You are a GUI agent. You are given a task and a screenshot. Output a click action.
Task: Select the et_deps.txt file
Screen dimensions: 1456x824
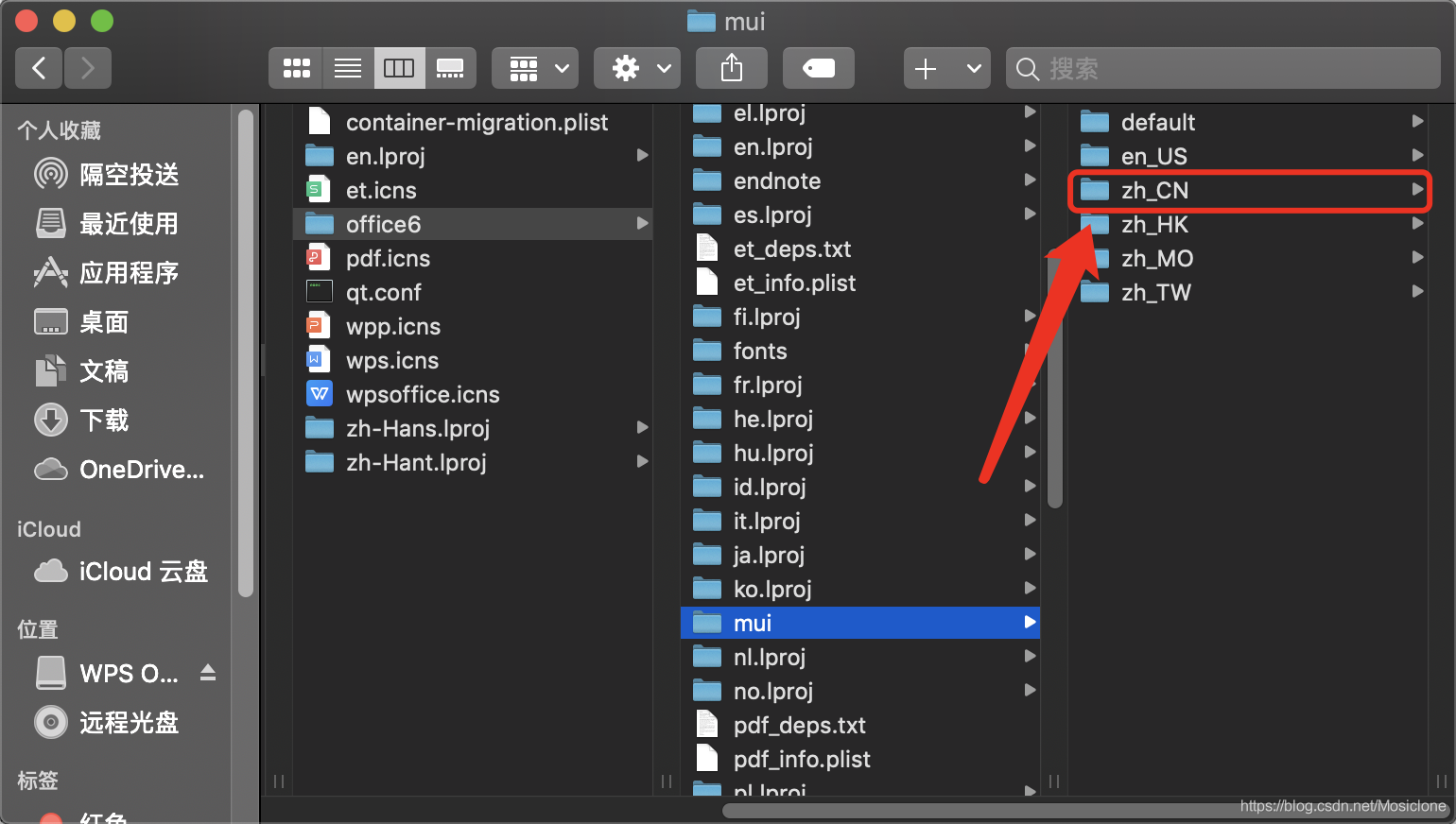[x=860, y=249]
